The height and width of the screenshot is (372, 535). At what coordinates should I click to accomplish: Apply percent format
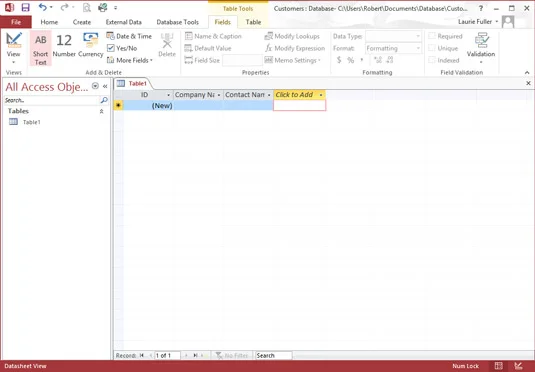pos(350,60)
